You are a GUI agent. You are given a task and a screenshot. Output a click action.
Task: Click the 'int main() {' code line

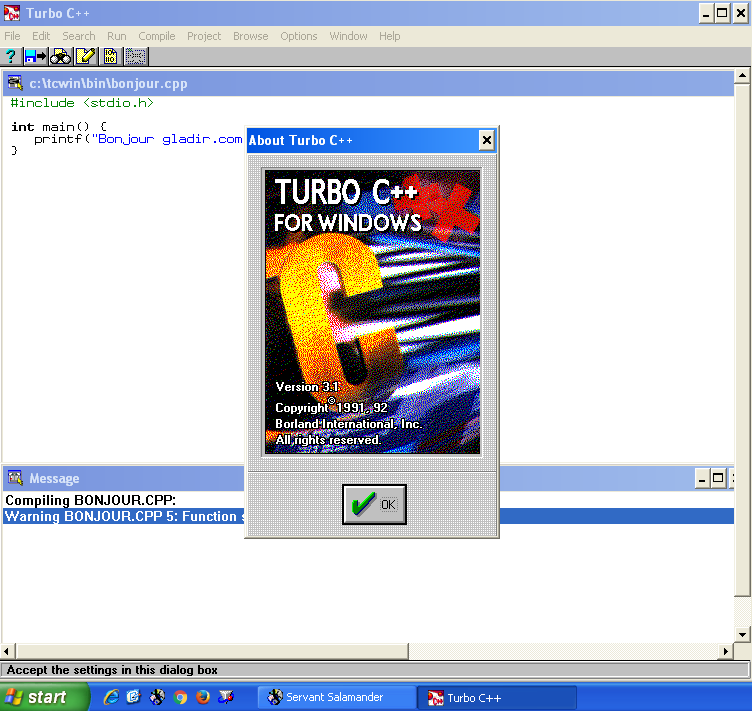tap(59, 127)
